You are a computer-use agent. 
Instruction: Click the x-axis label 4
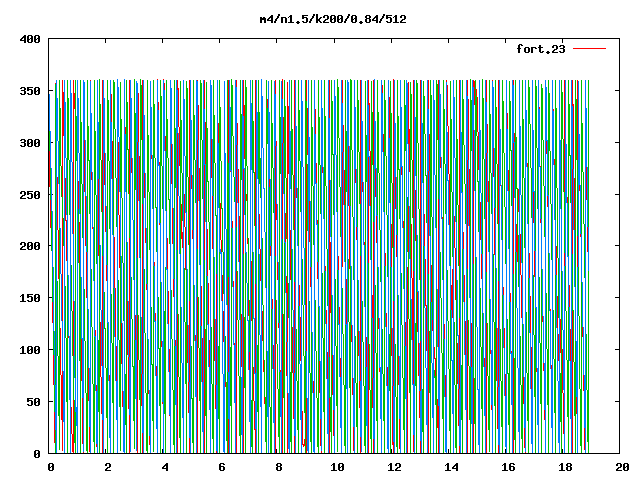point(164,467)
